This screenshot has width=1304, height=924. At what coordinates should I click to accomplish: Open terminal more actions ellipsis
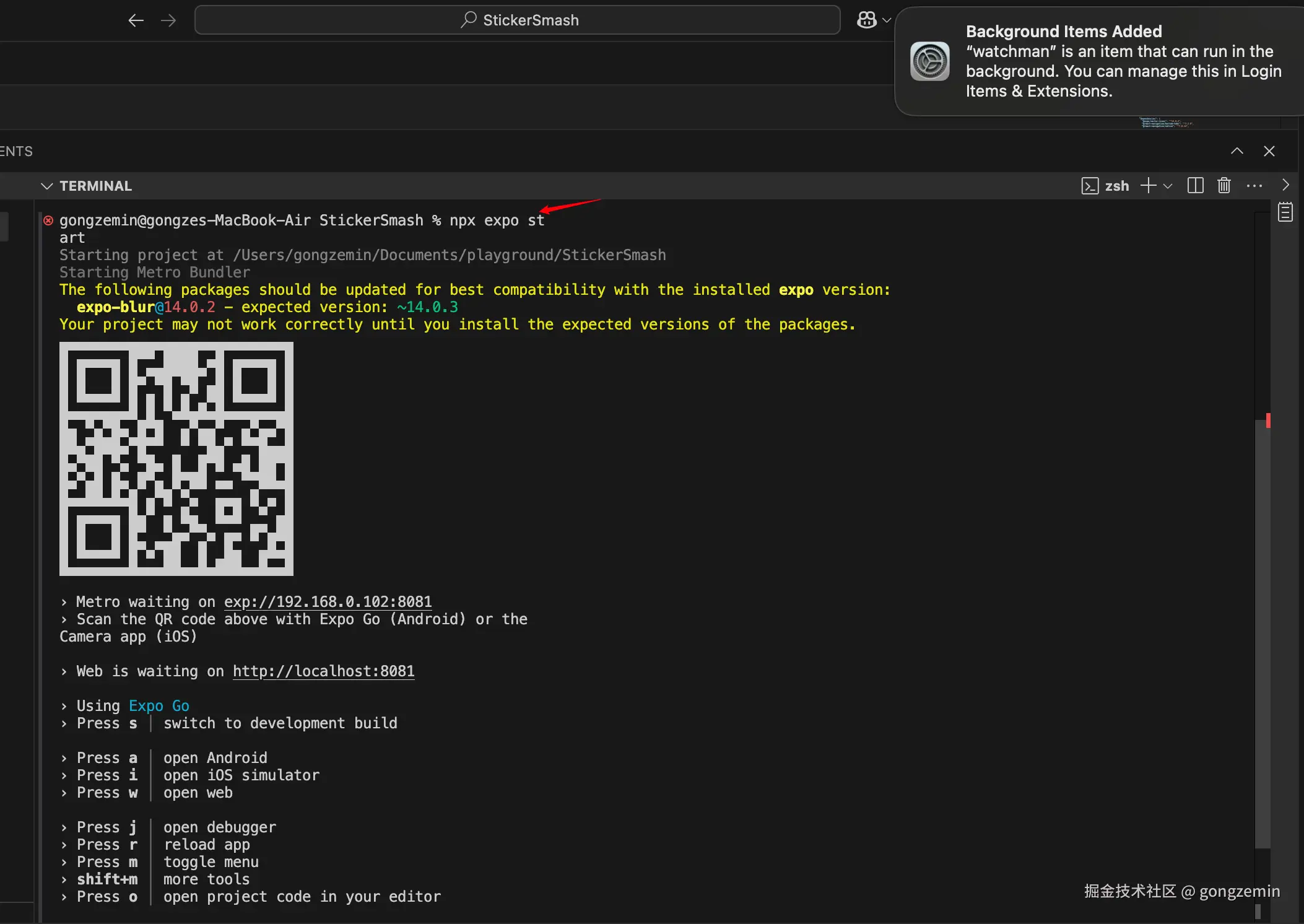click(1254, 186)
